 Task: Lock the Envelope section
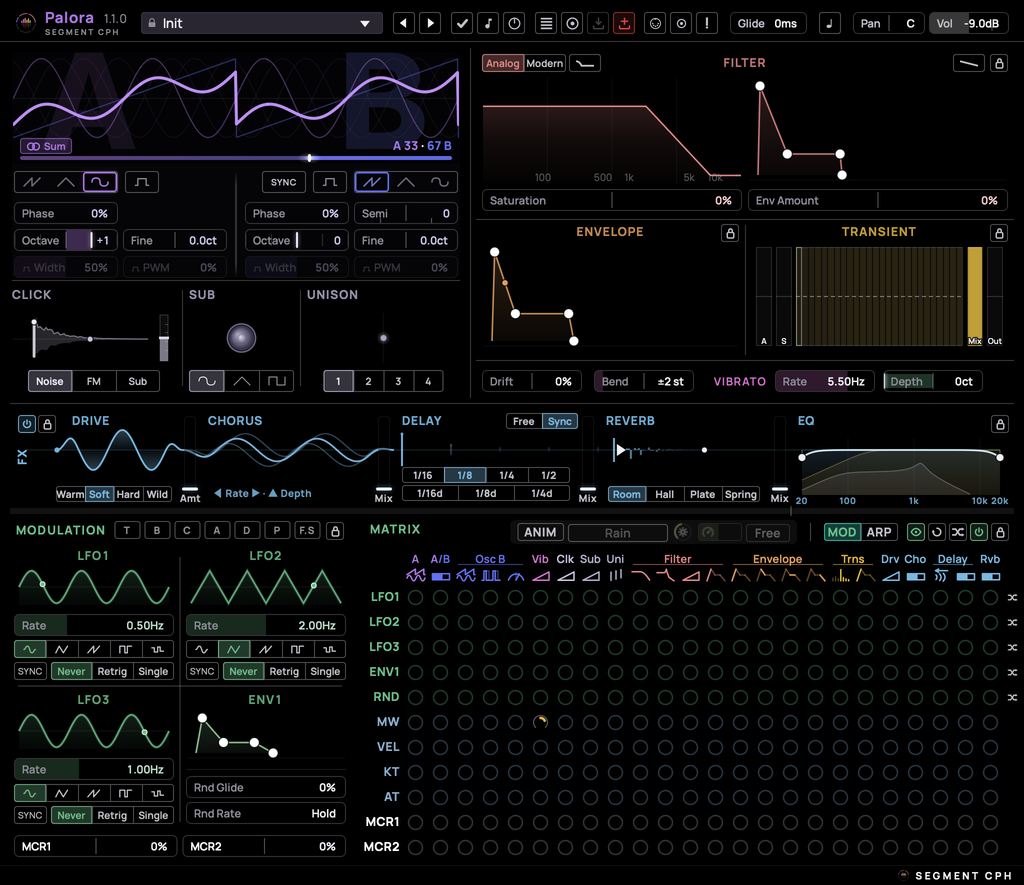[x=730, y=233]
